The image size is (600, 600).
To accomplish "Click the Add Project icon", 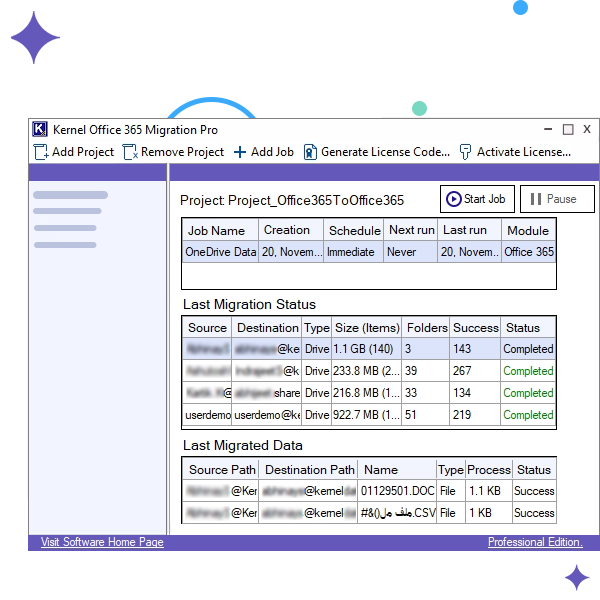I will pyautogui.click(x=41, y=152).
